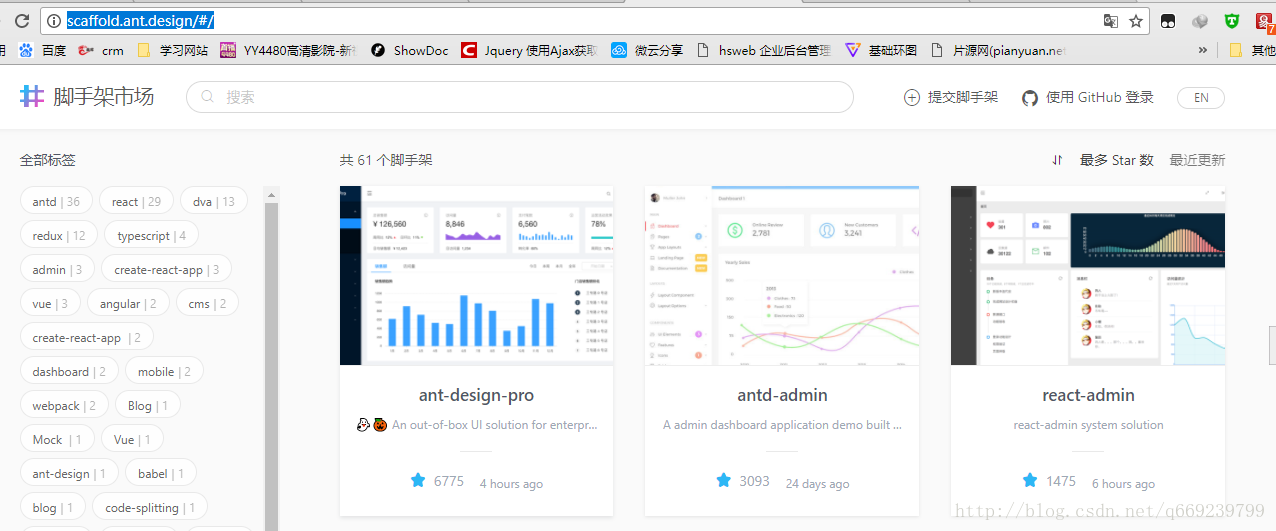This screenshot has width=1276, height=531.
Task: Select the admin tag
Action: click(x=57, y=269)
